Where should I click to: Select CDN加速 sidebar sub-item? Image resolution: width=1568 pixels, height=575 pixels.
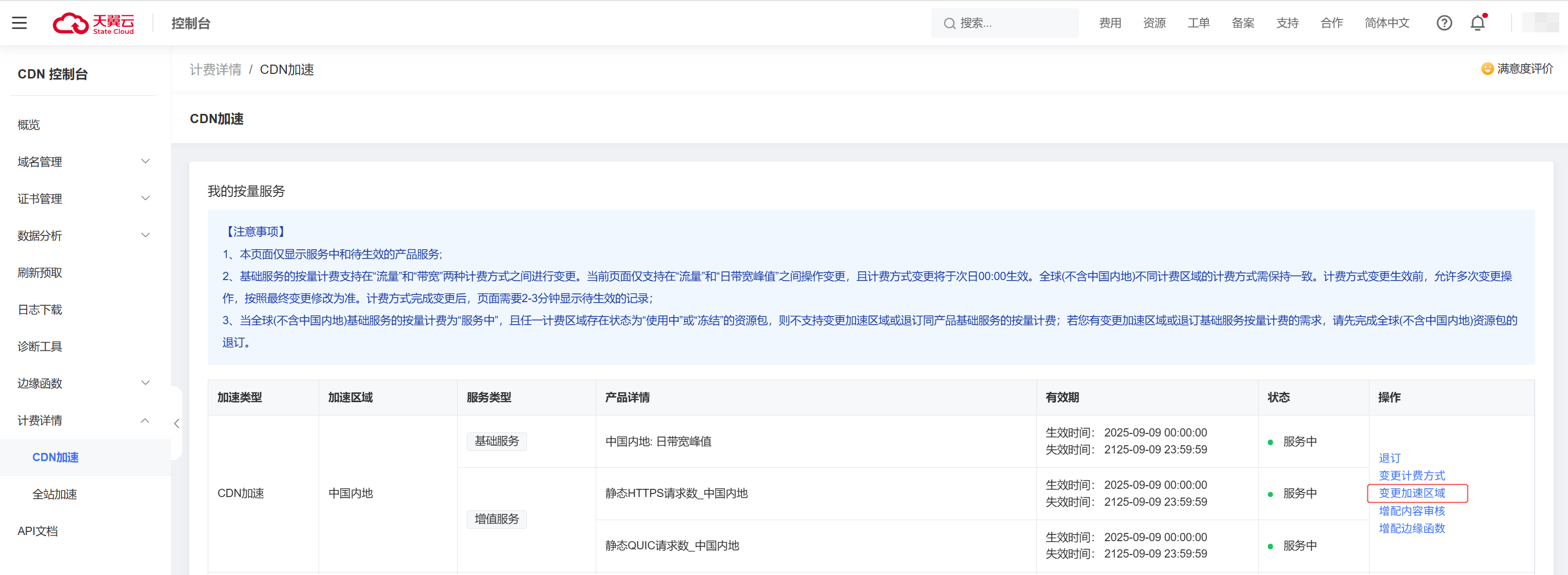point(84,457)
